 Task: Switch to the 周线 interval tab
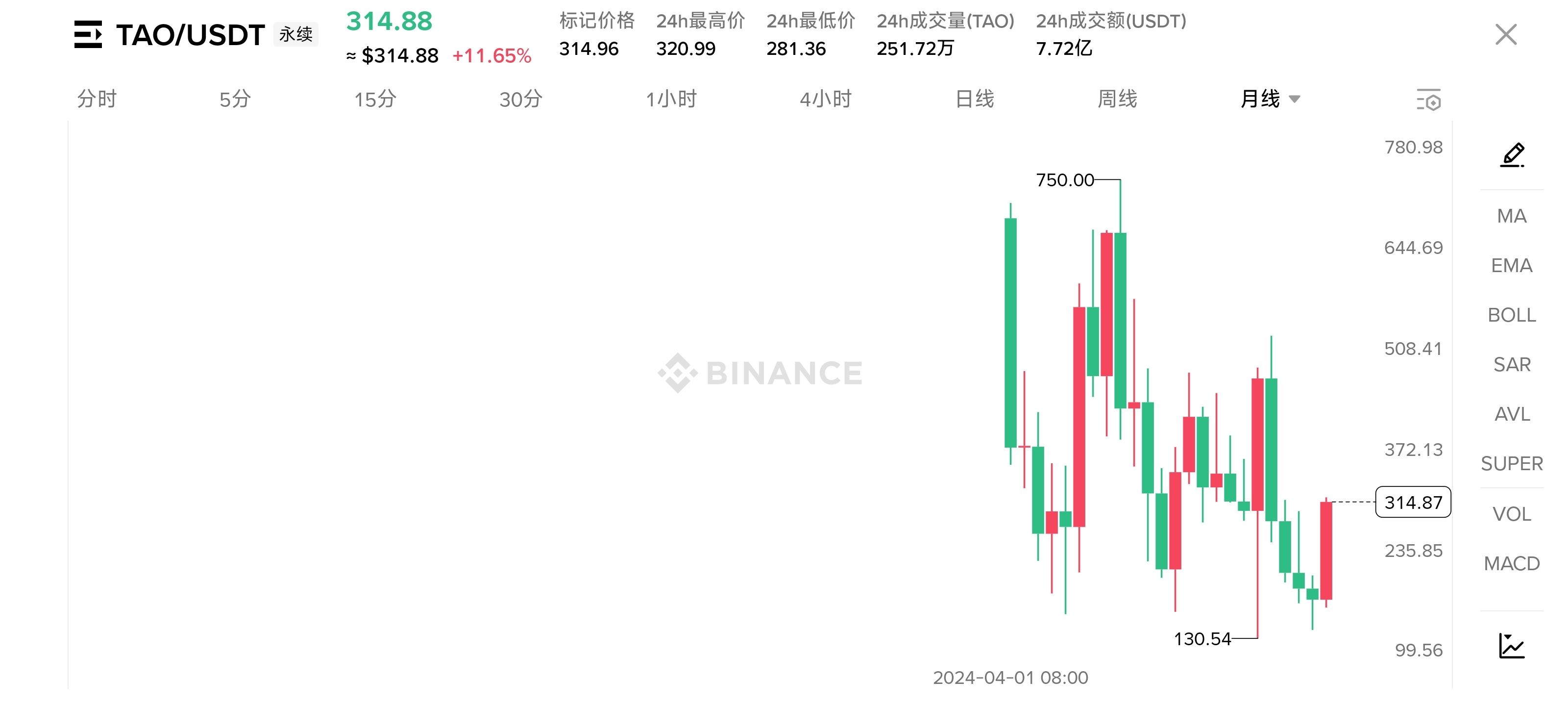tap(1117, 99)
